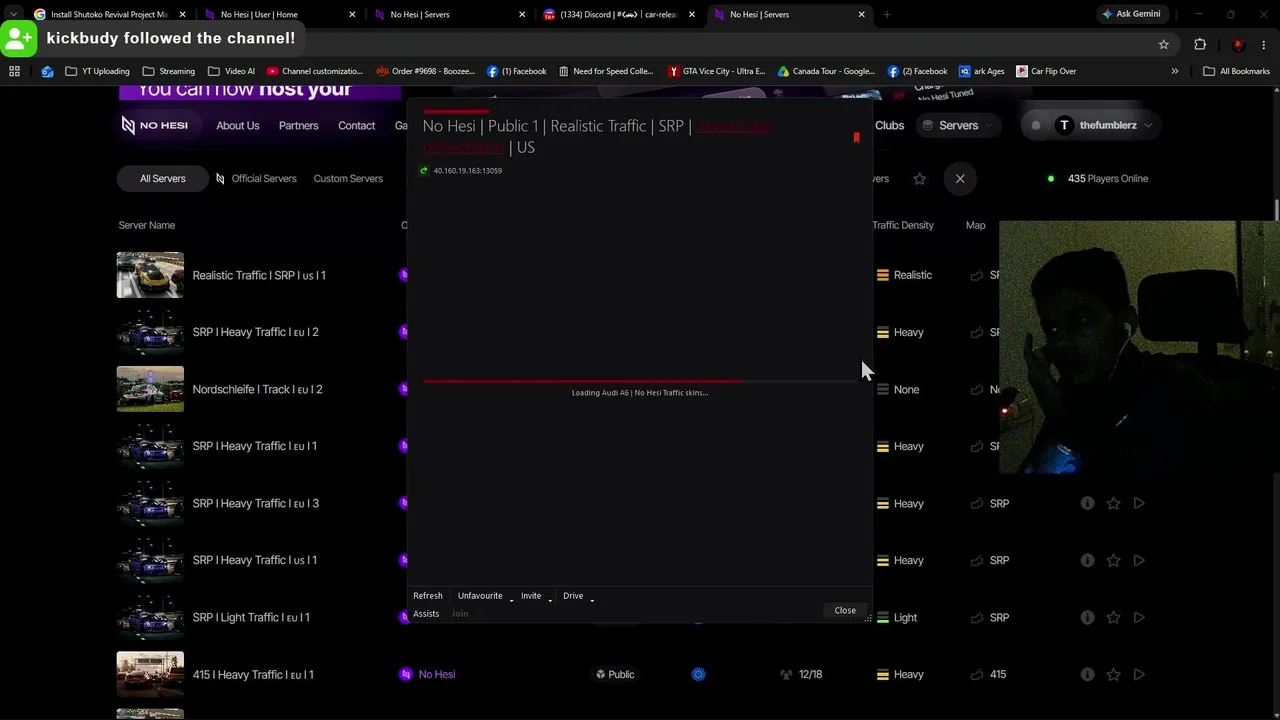Click the Drive button in server dialog
1280x720 pixels.
(573, 596)
